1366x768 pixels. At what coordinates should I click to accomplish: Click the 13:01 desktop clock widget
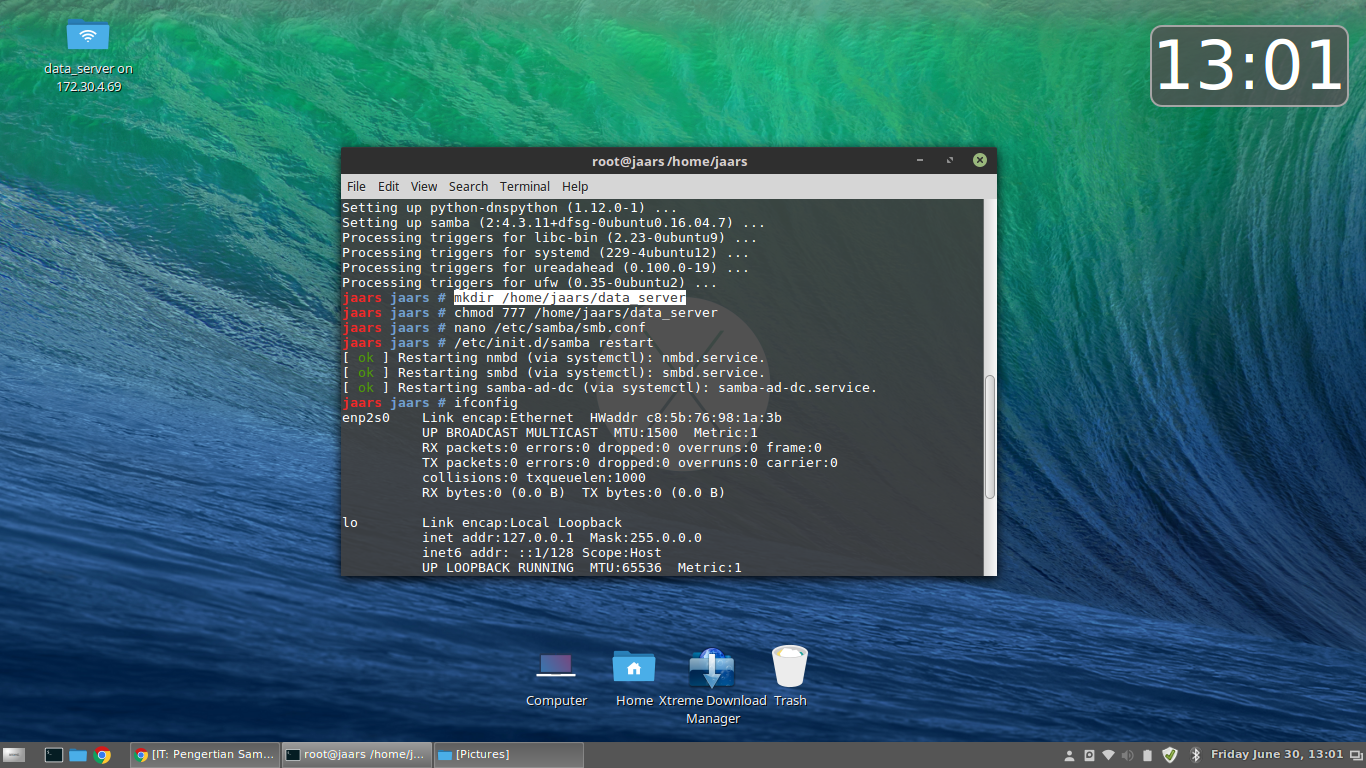pyautogui.click(x=1249, y=66)
